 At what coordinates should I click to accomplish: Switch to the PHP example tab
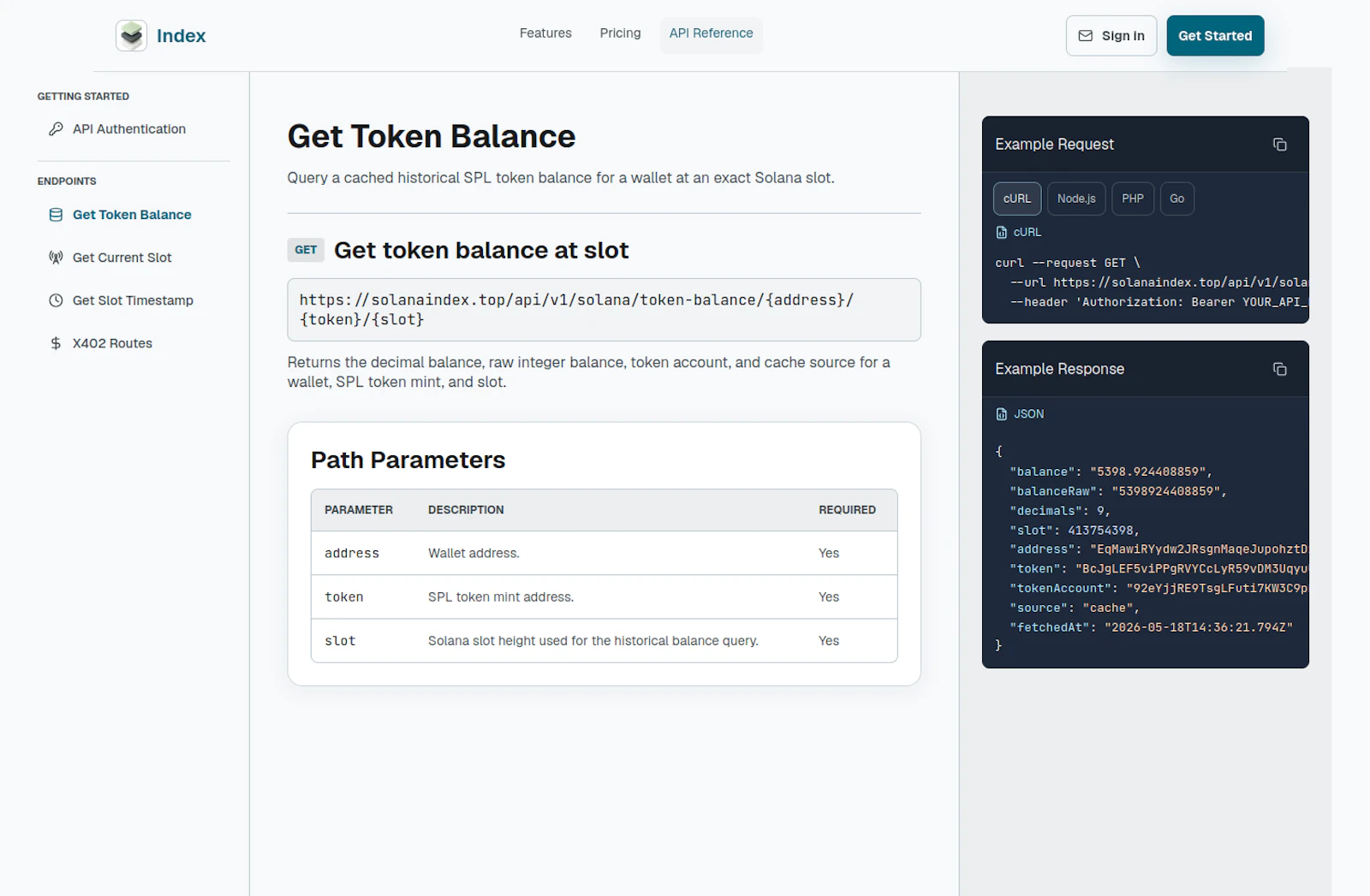pos(1132,199)
